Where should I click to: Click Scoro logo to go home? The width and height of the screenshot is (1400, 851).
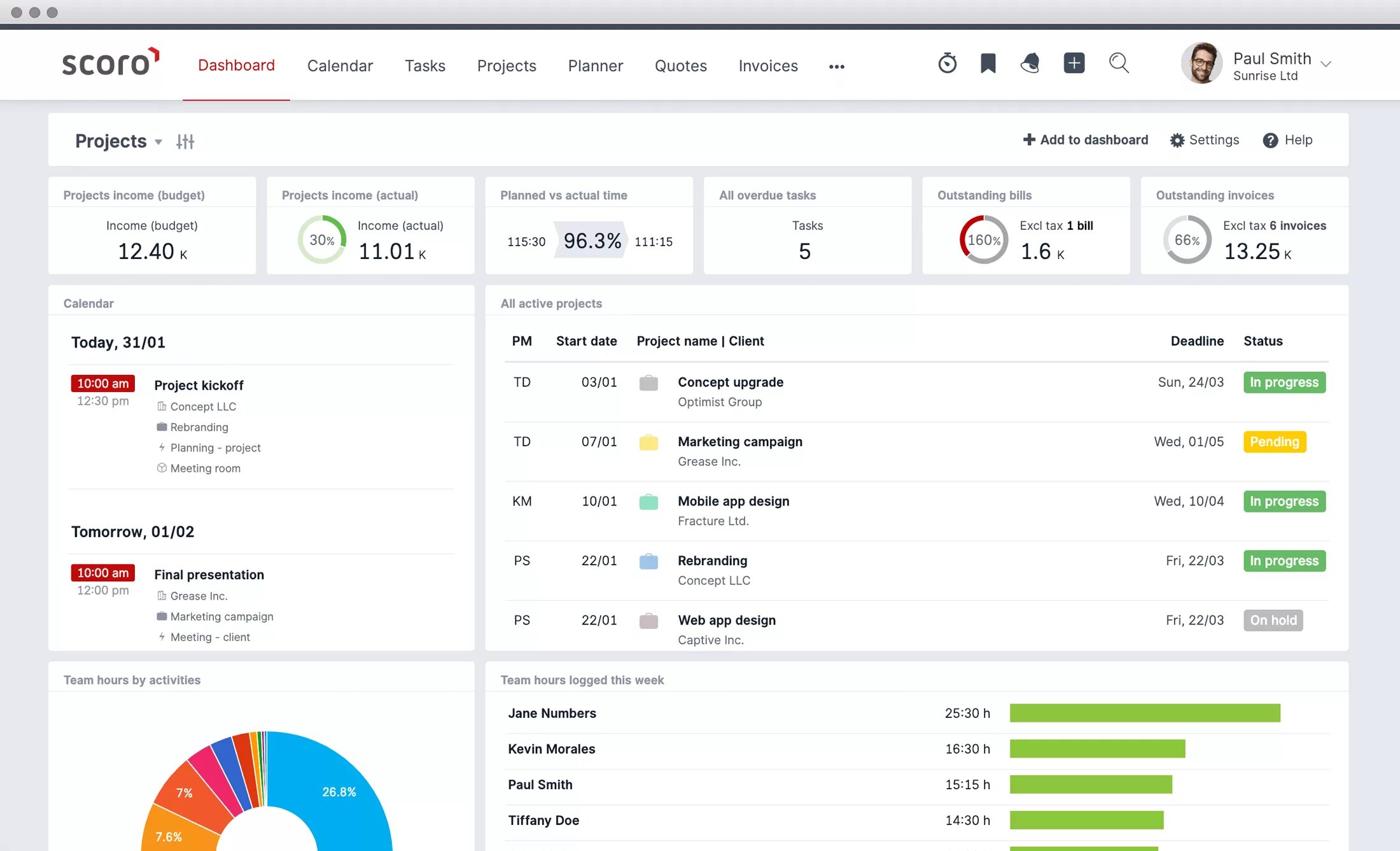(111, 63)
